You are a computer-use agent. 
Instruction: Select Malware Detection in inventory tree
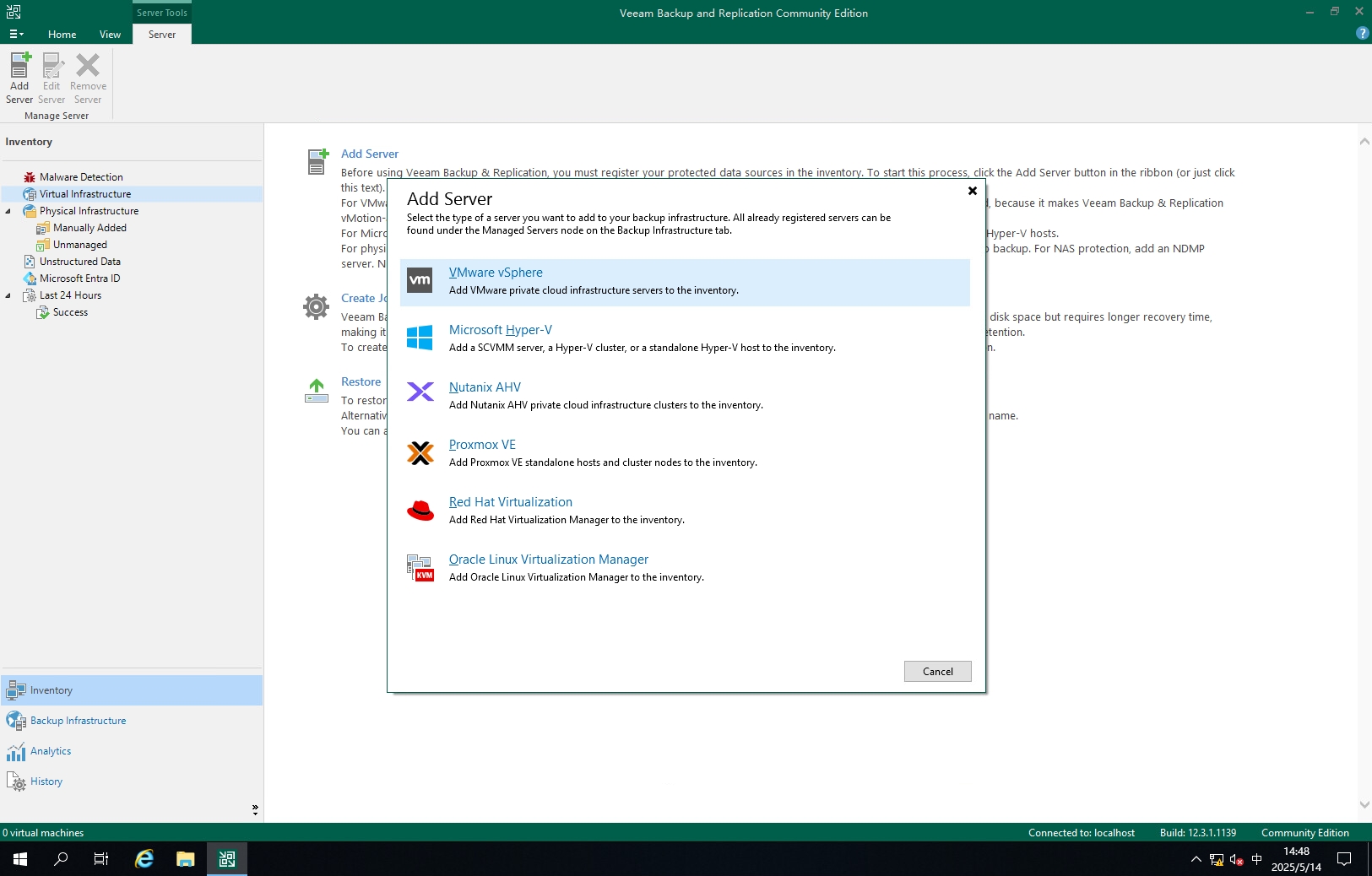pos(81,177)
